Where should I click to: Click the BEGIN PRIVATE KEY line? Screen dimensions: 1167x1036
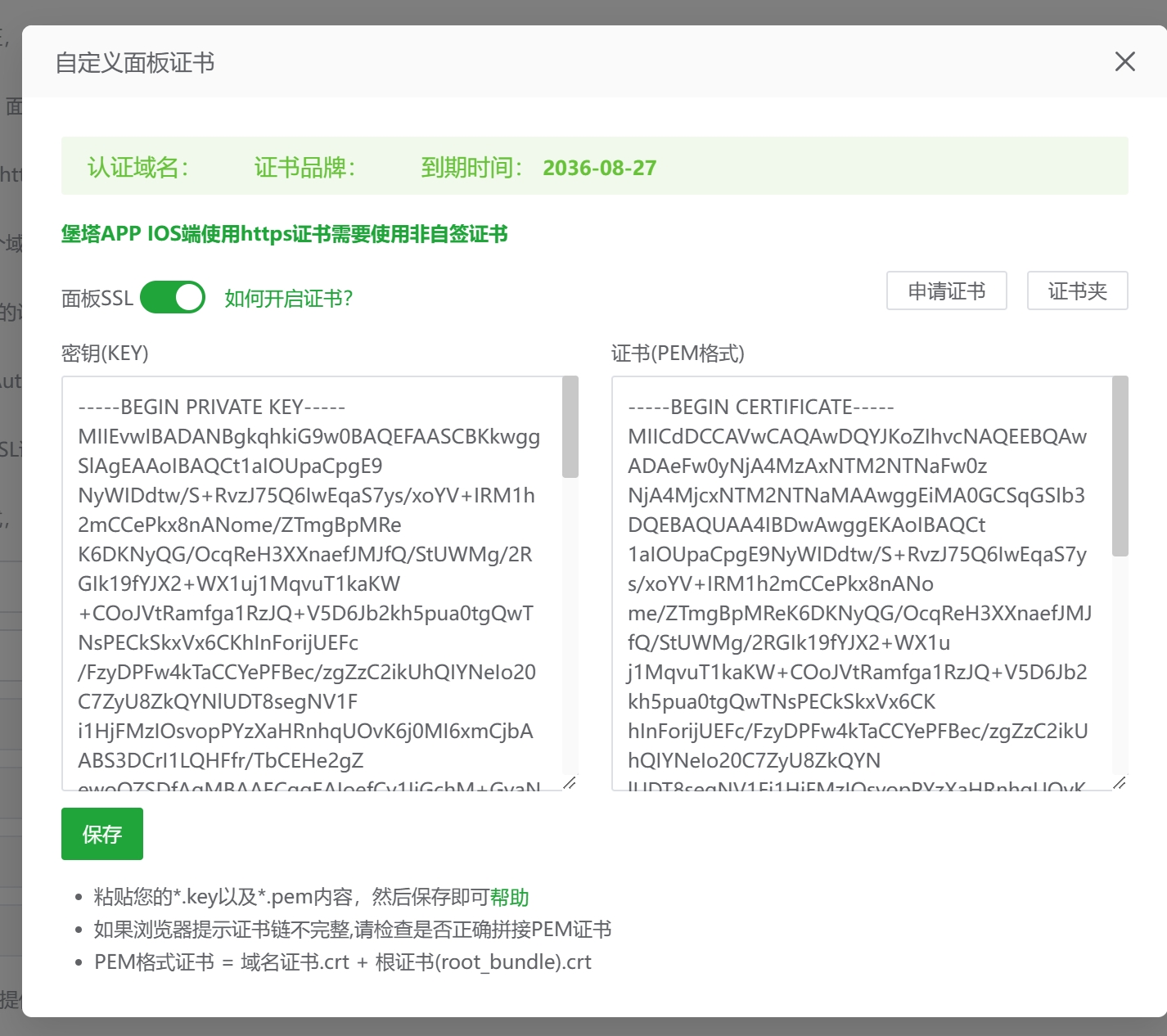pyautogui.click(x=212, y=407)
